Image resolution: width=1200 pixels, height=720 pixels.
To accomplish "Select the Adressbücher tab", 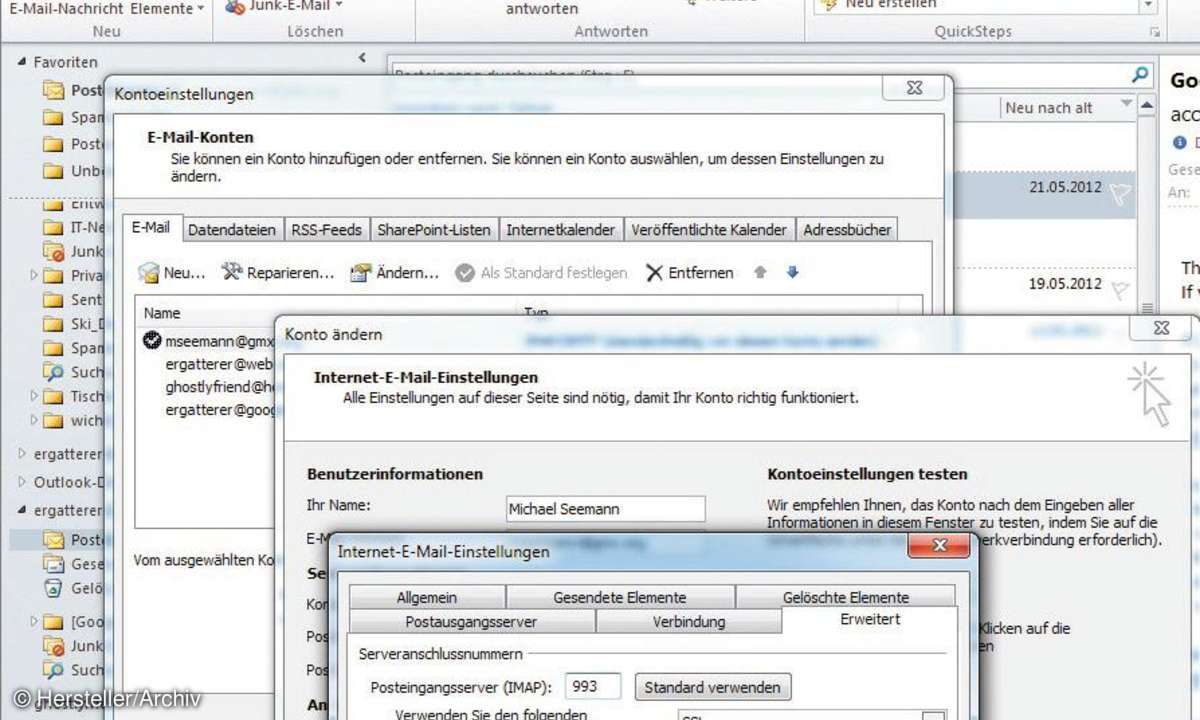I will click(x=847, y=229).
